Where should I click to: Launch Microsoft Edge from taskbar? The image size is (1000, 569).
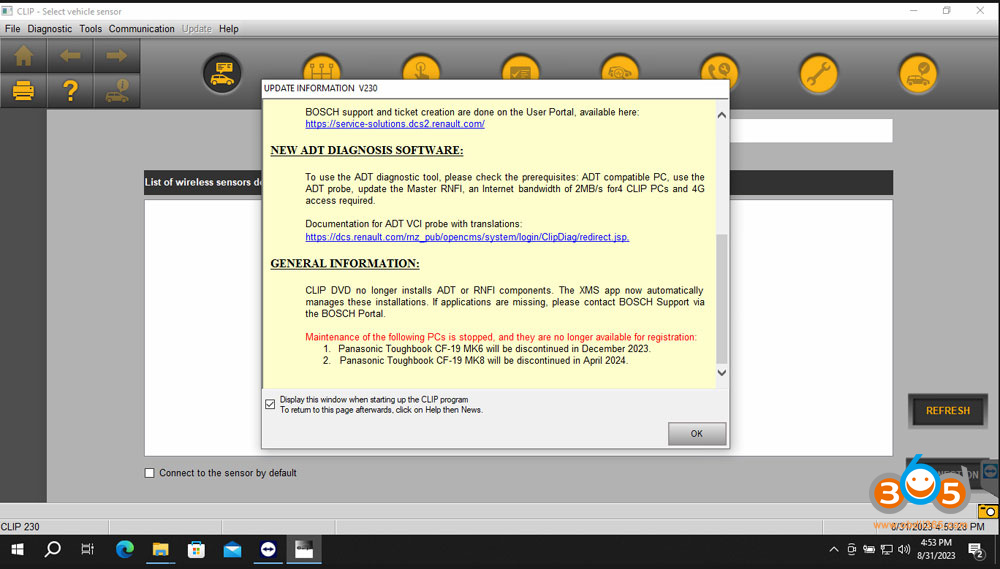click(x=125, y=549)
